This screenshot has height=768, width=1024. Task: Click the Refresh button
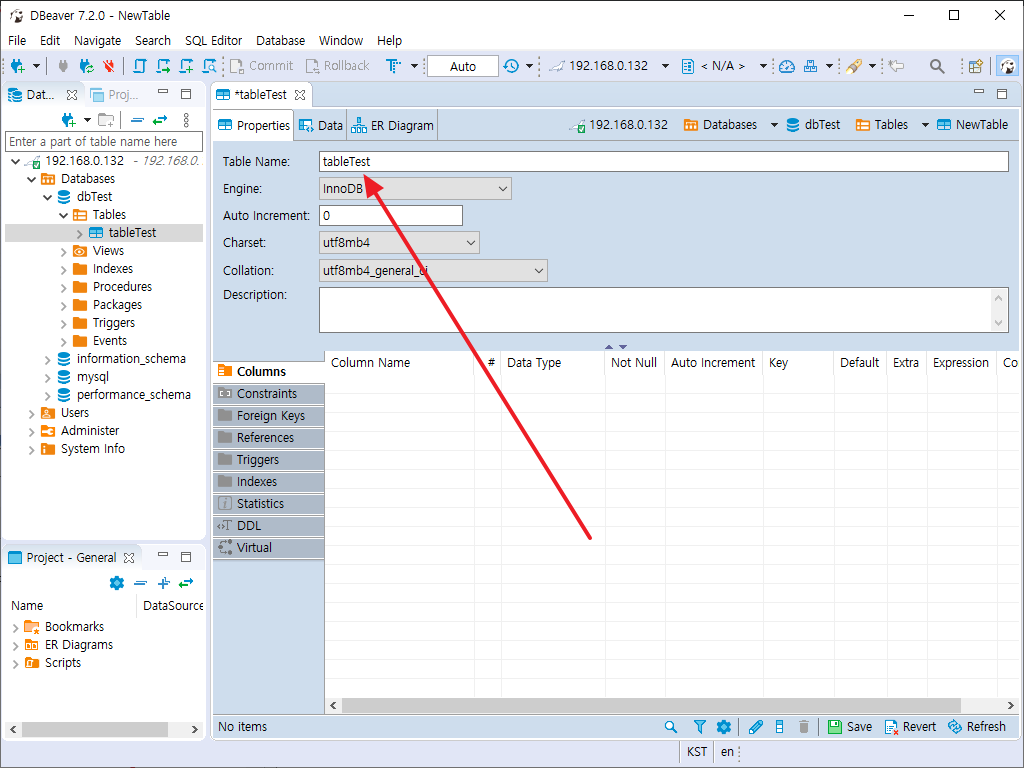pos(977,726)
